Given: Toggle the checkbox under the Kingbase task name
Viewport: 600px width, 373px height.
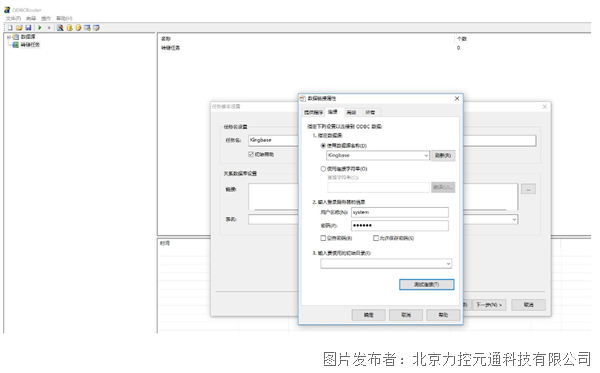Looking at the screenshot, I should pos(251,154).
